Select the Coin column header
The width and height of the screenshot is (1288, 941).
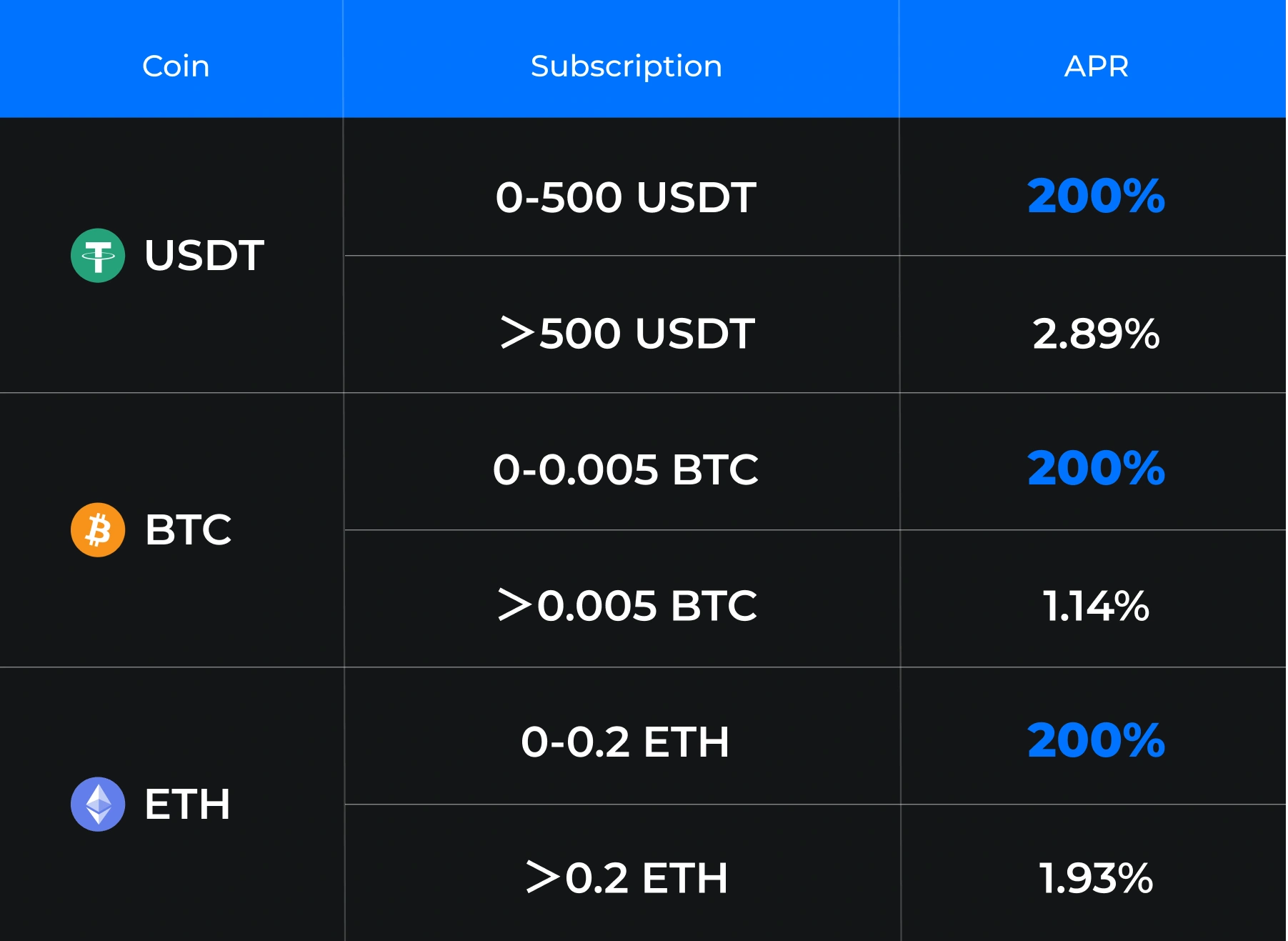pyautogui.click(x=176, y=66)
